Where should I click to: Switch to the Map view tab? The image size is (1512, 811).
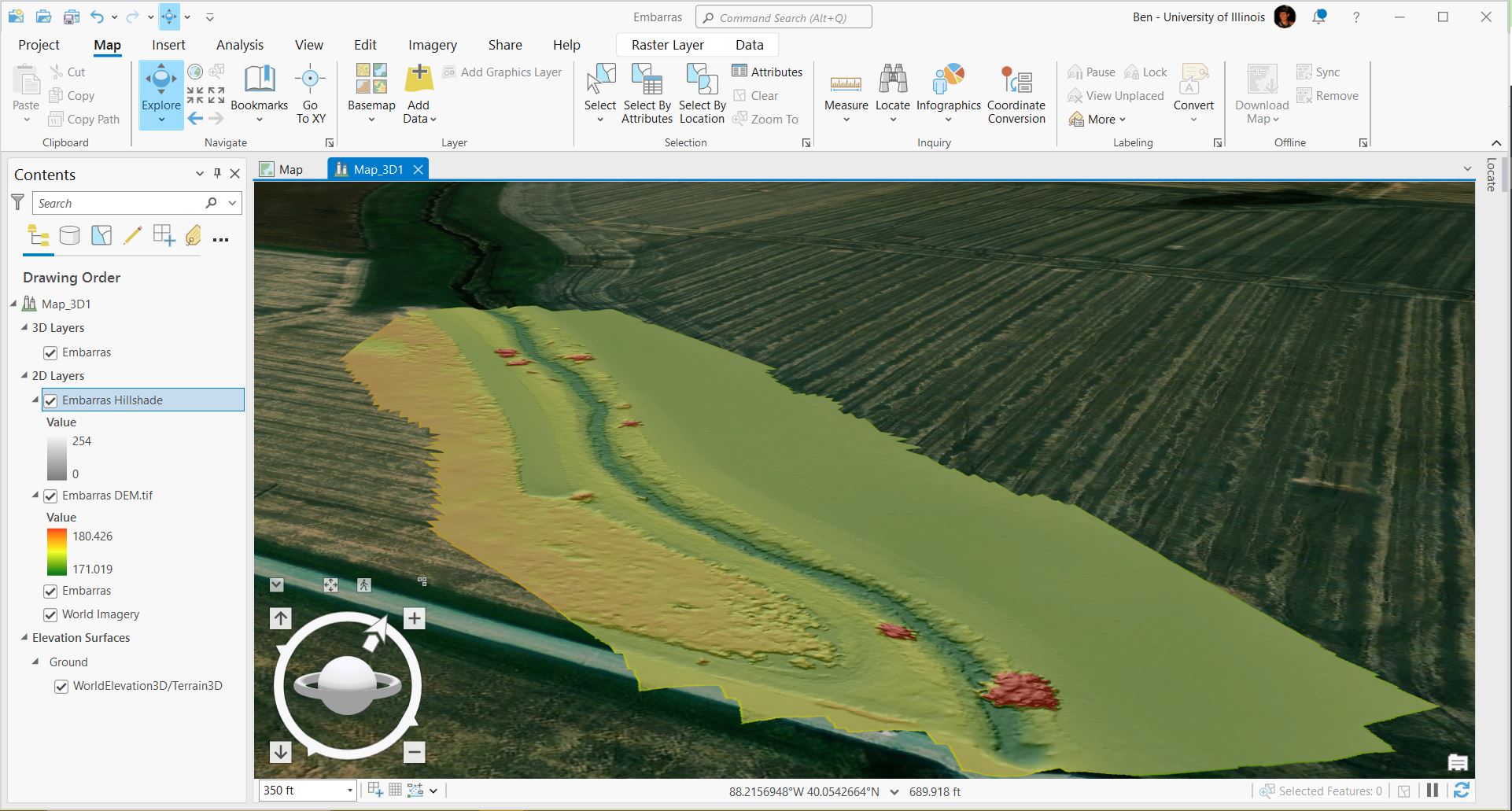tap(289, 169)
